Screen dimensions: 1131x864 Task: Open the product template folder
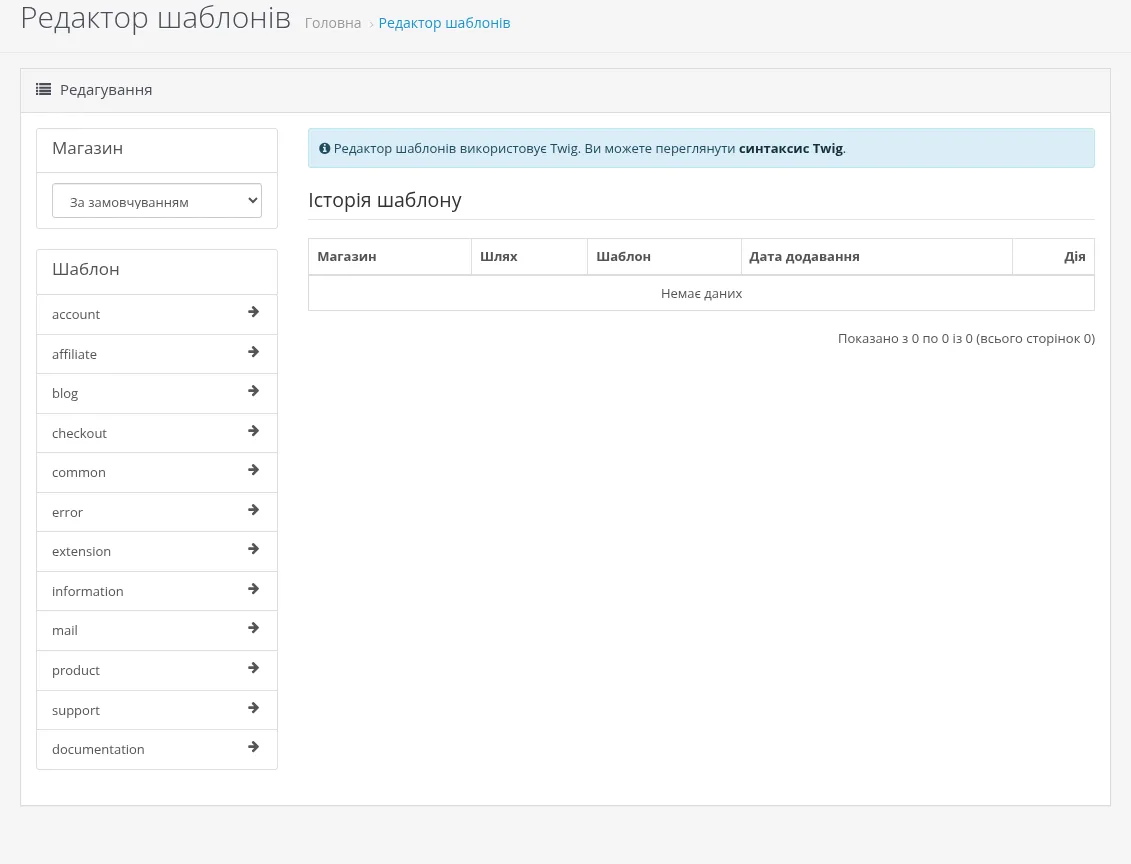coord(157,671)
